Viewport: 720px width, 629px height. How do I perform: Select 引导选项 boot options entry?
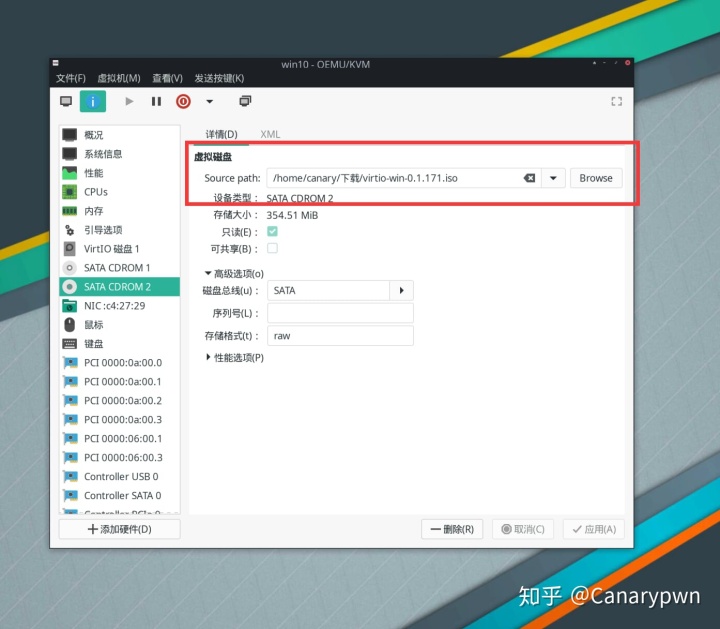pos(119,230)
